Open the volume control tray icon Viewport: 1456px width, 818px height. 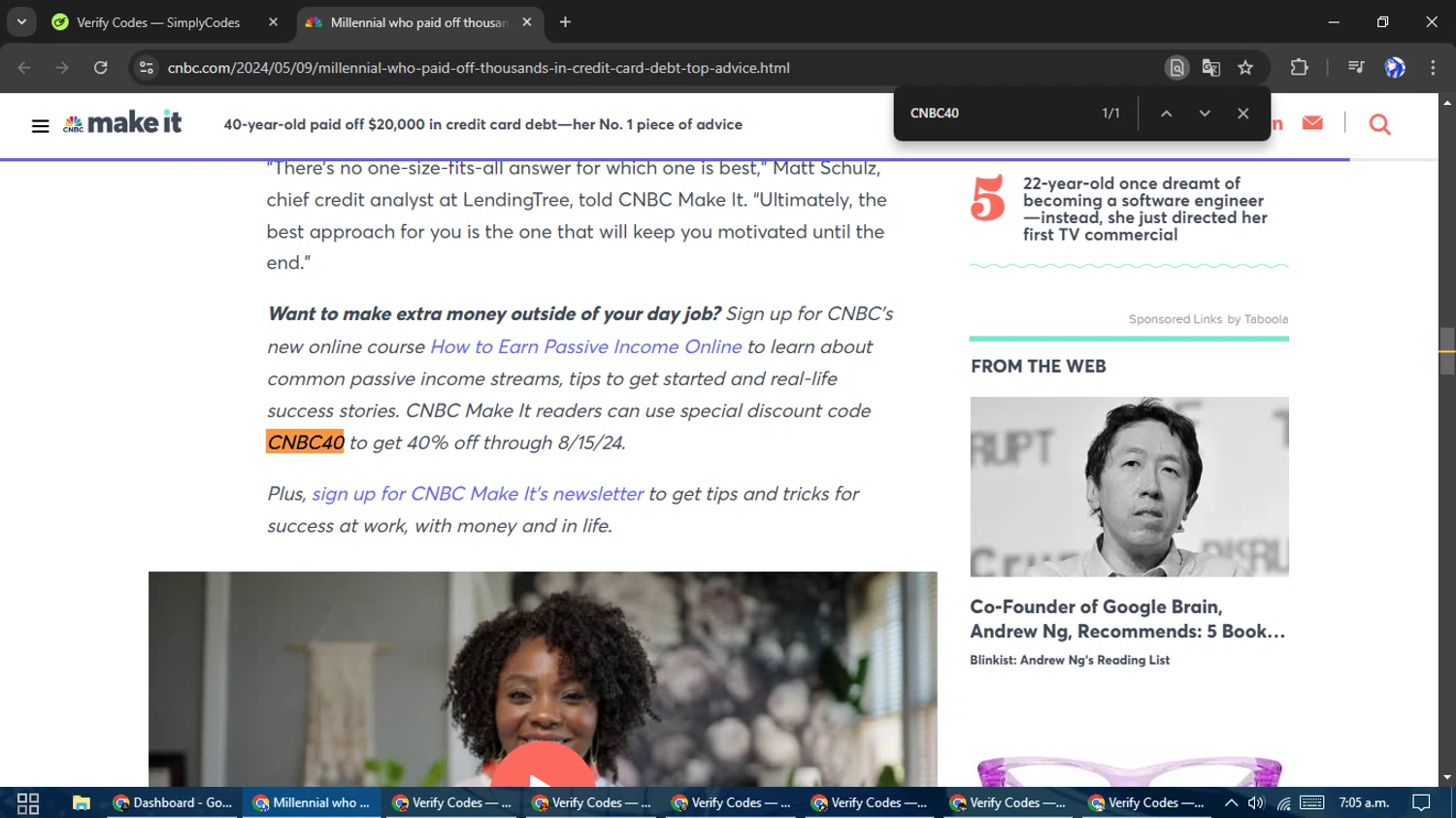coord(1256,803)
